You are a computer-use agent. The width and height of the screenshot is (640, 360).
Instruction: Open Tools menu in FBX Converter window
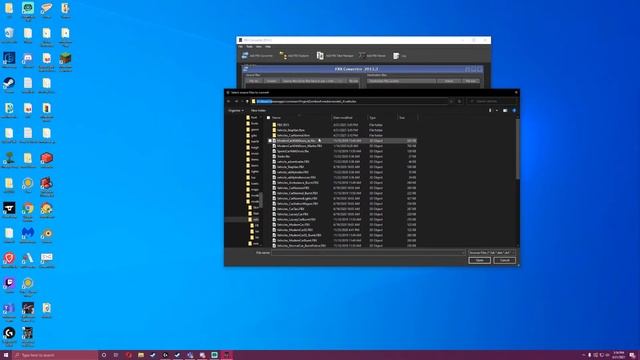point(249,47)
